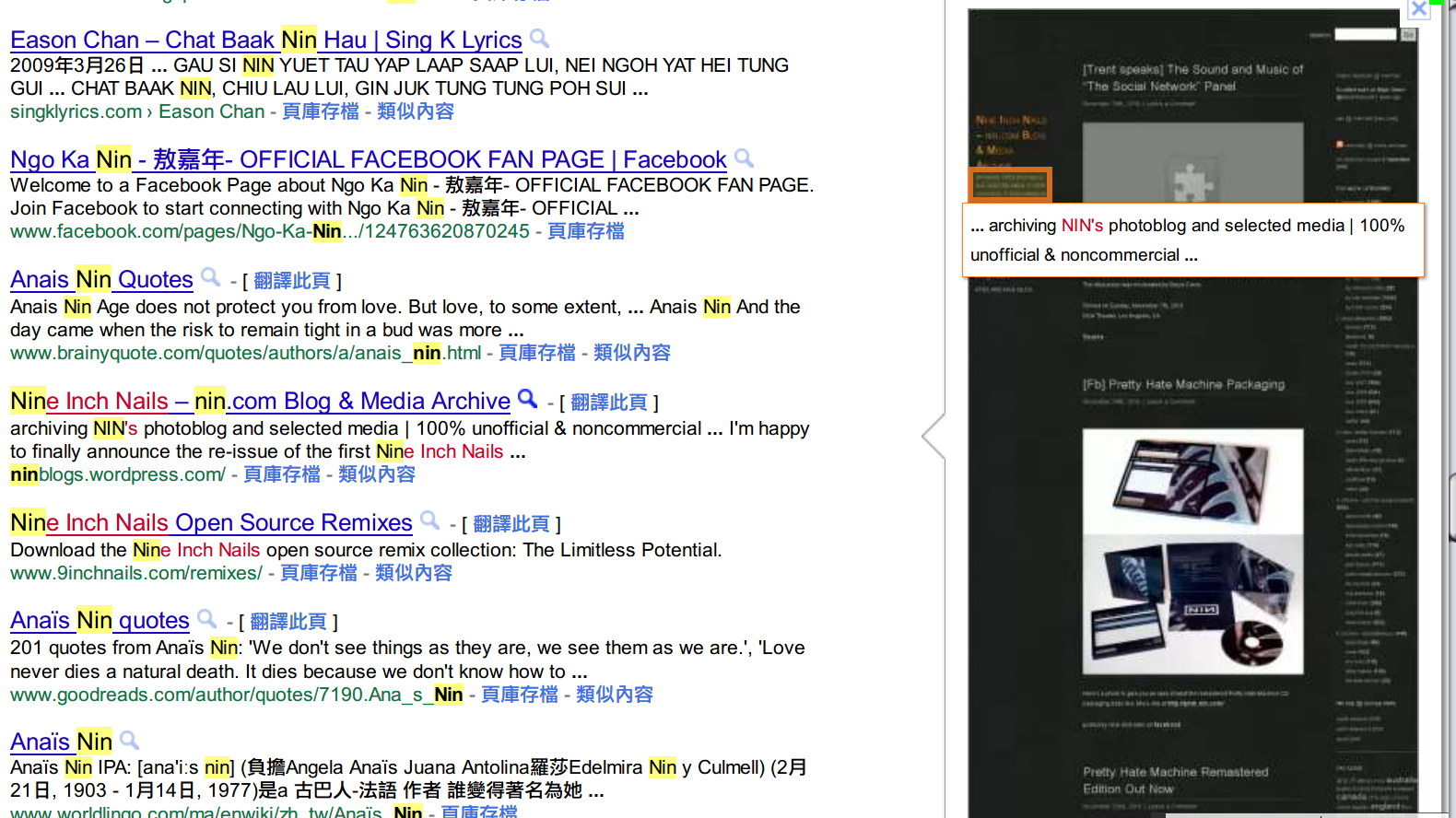Click the Pretty Hate Machine packaging preview image
The width and height of the screenshot is (1456, 818).
pyautogui.click(x=1192, y=551)
